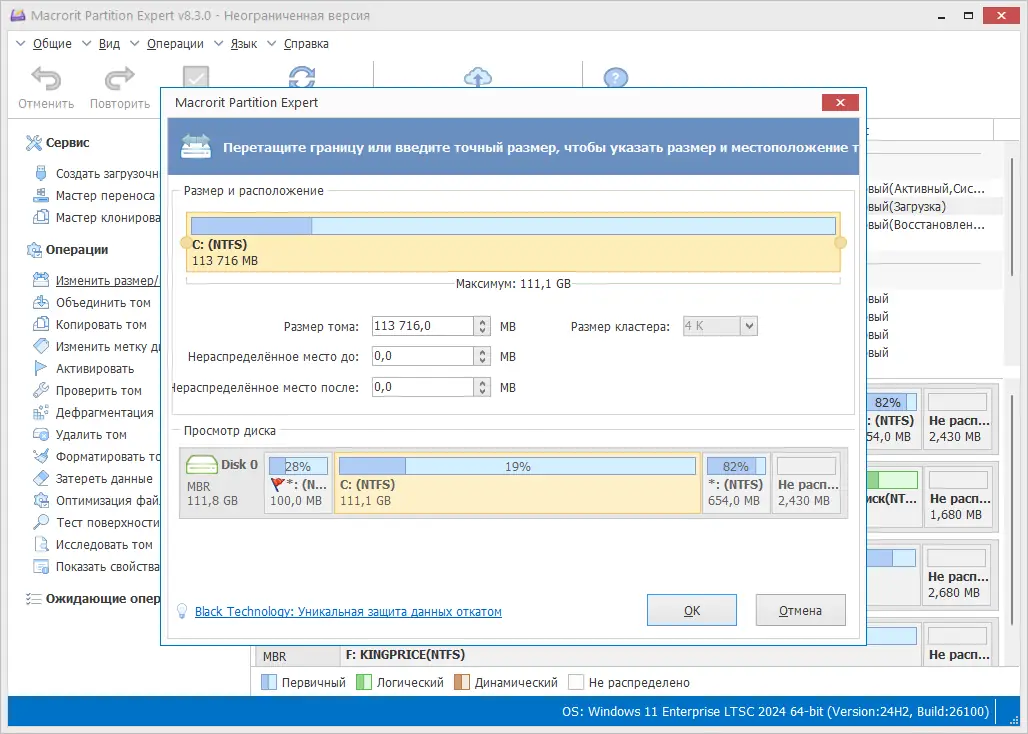
Task: Click the Логический legend color swatch
Action: [x=364, y=682]
